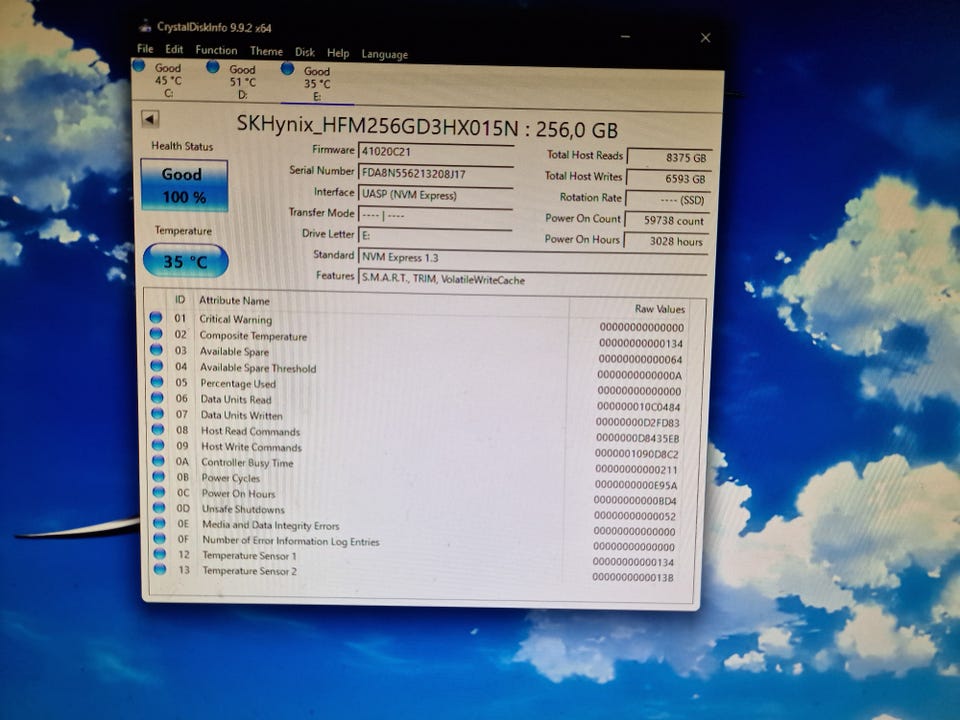Click status circle of Host Write Commands row
The width and height of the screenshot is (960, 720).
pos(159,445)
